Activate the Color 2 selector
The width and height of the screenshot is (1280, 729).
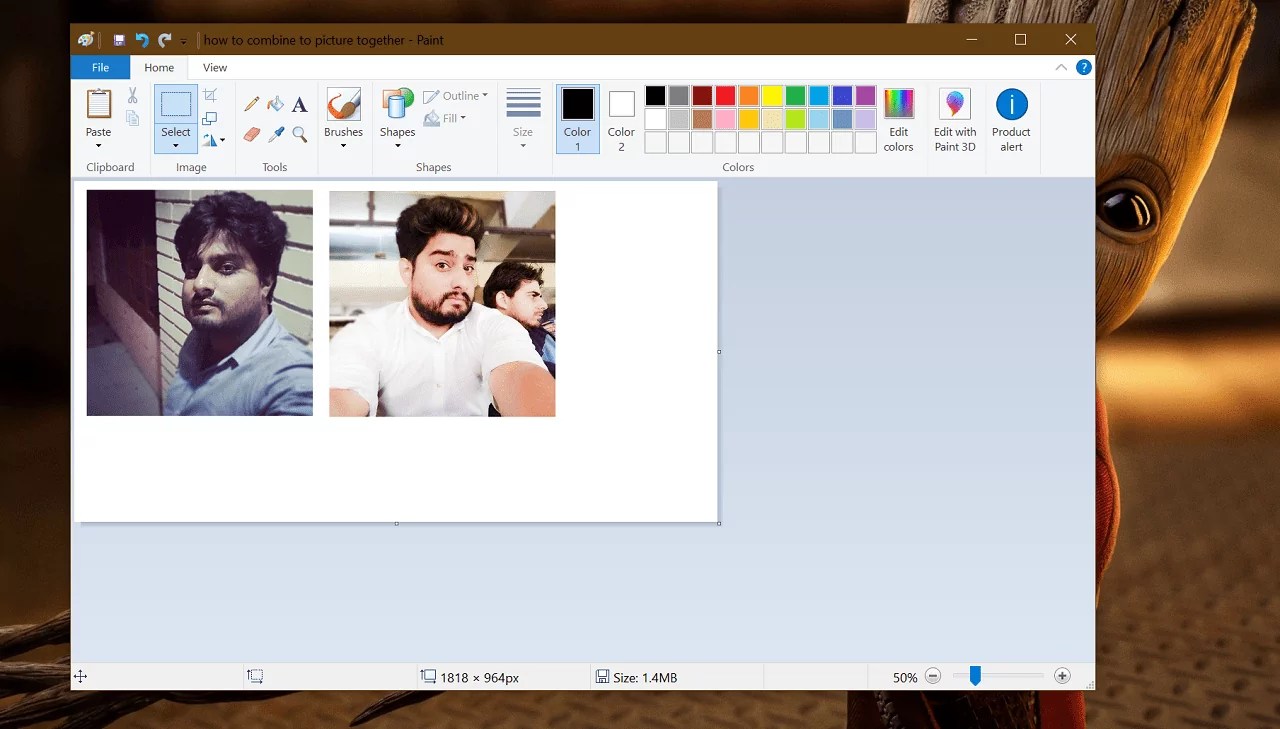click(x=621, y=119)
